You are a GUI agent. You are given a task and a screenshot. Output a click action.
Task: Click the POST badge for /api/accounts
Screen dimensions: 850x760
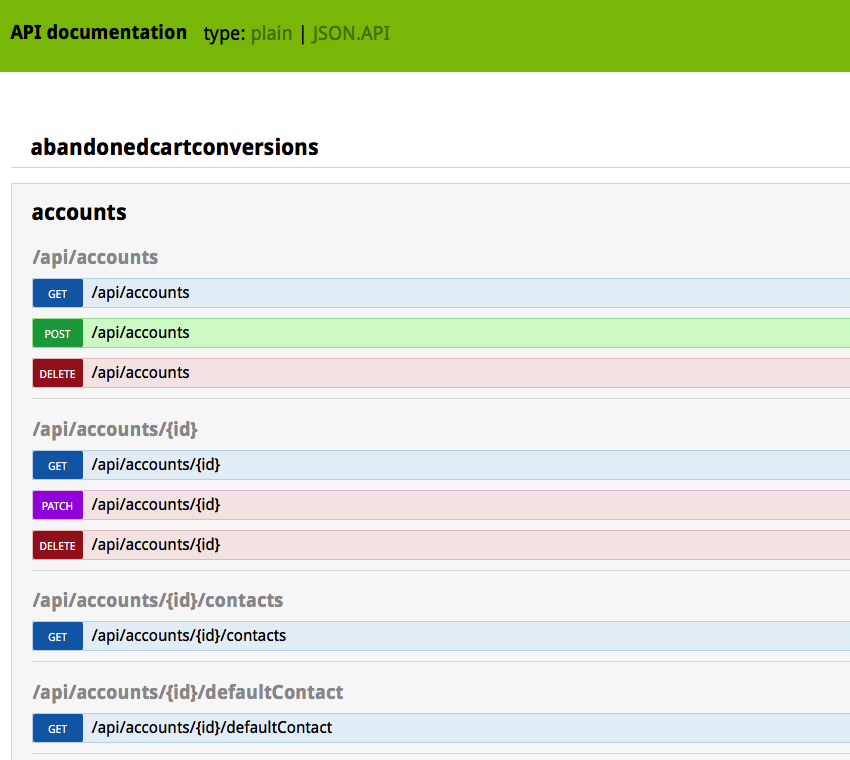[57, 333]
